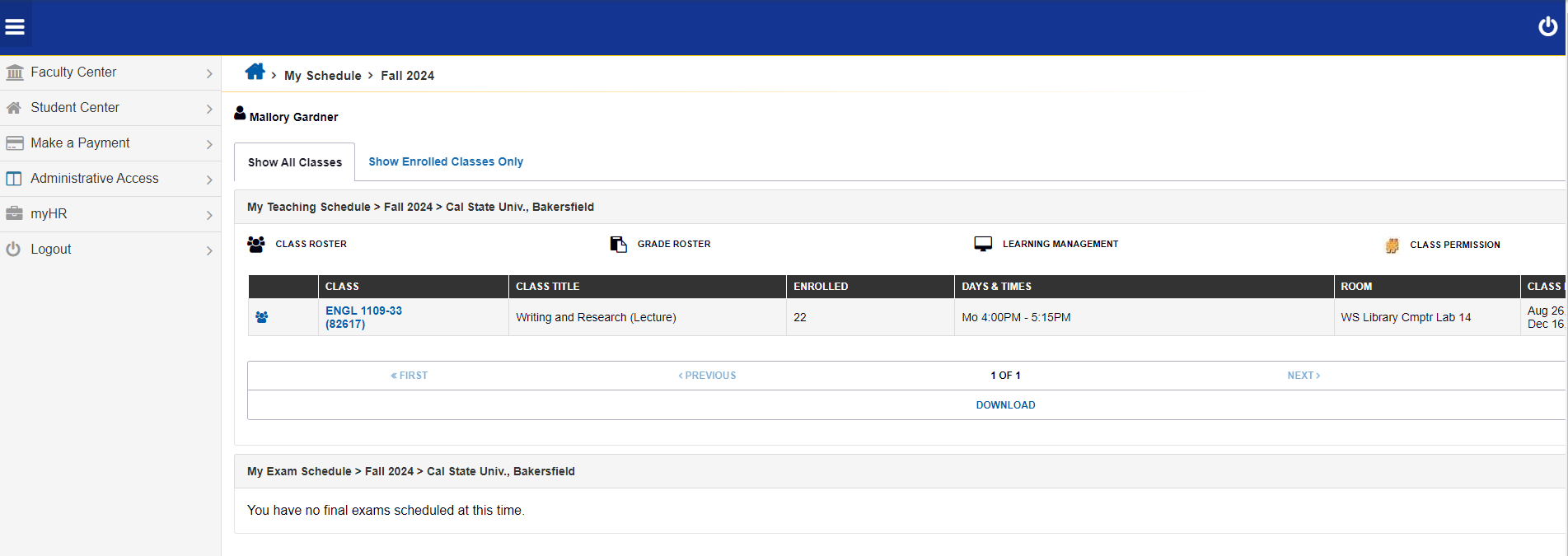The image size is (1568, 556).
Task: Expand Administrative Access chevron
Action: (x=209, y=180)
